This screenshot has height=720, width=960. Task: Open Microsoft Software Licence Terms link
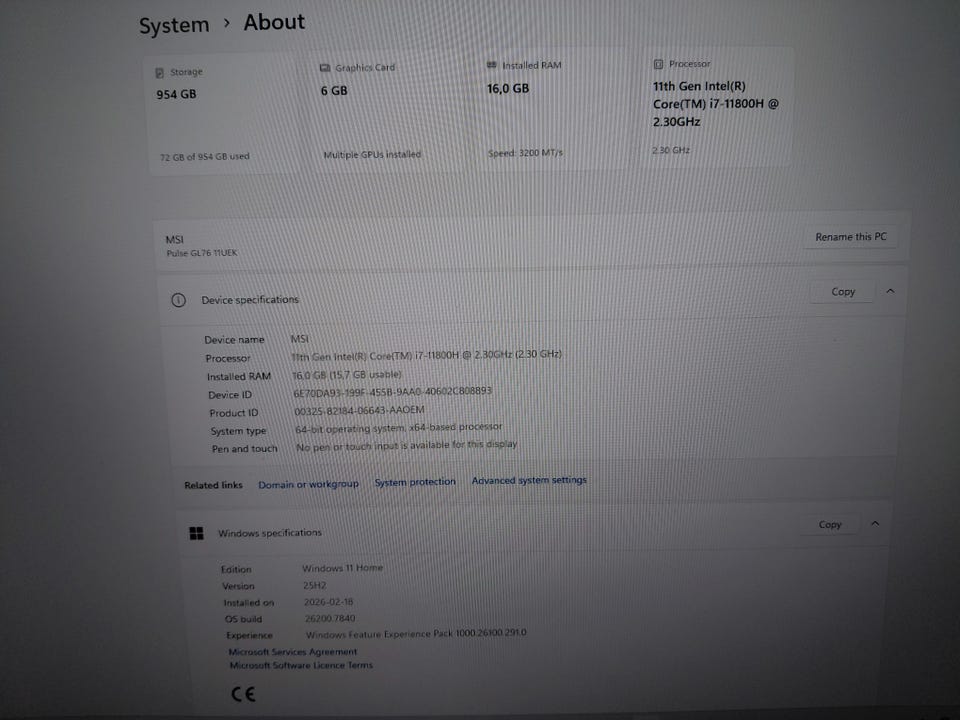click(301, 665)
